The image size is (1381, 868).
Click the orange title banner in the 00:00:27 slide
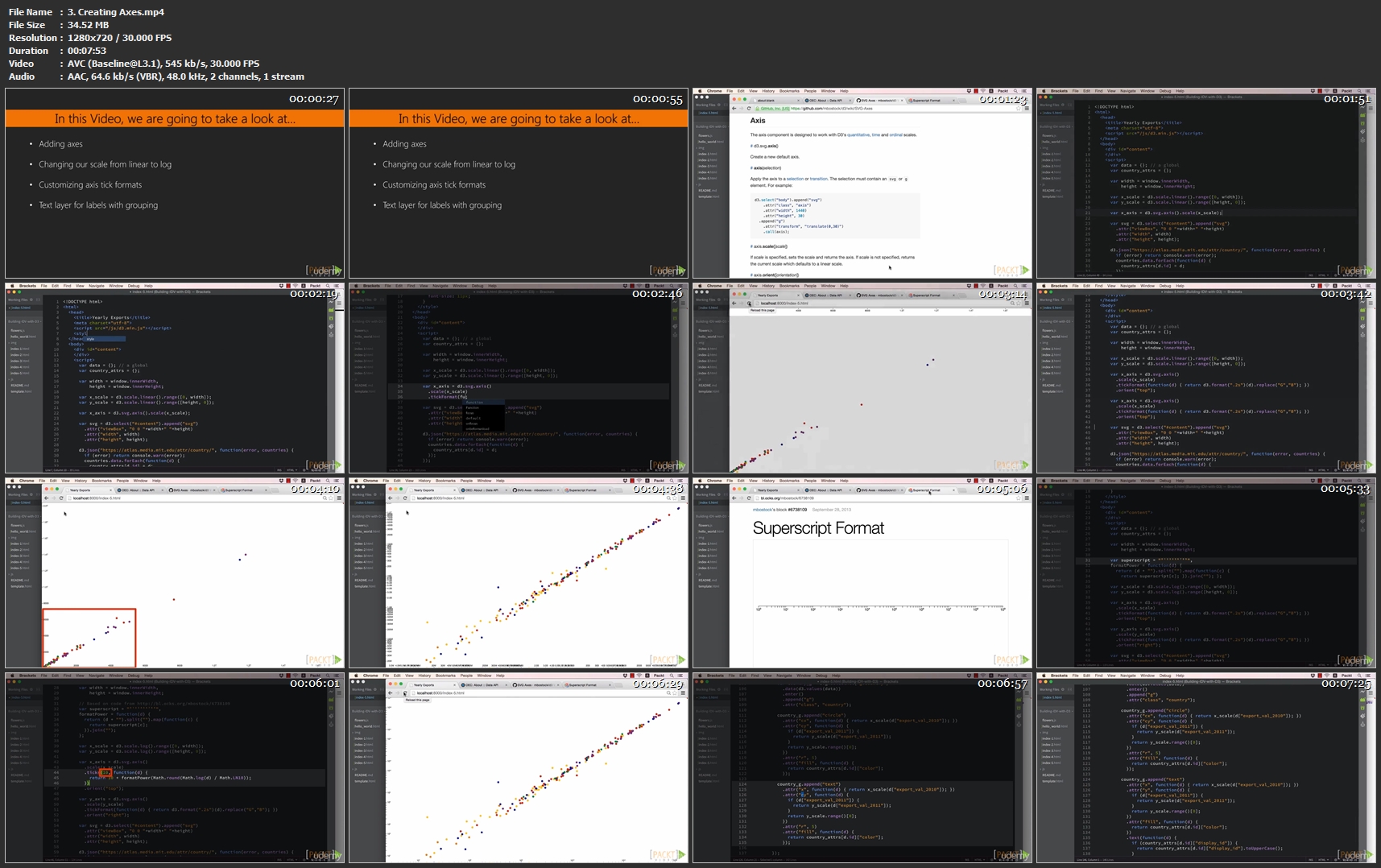pos(175,118)
